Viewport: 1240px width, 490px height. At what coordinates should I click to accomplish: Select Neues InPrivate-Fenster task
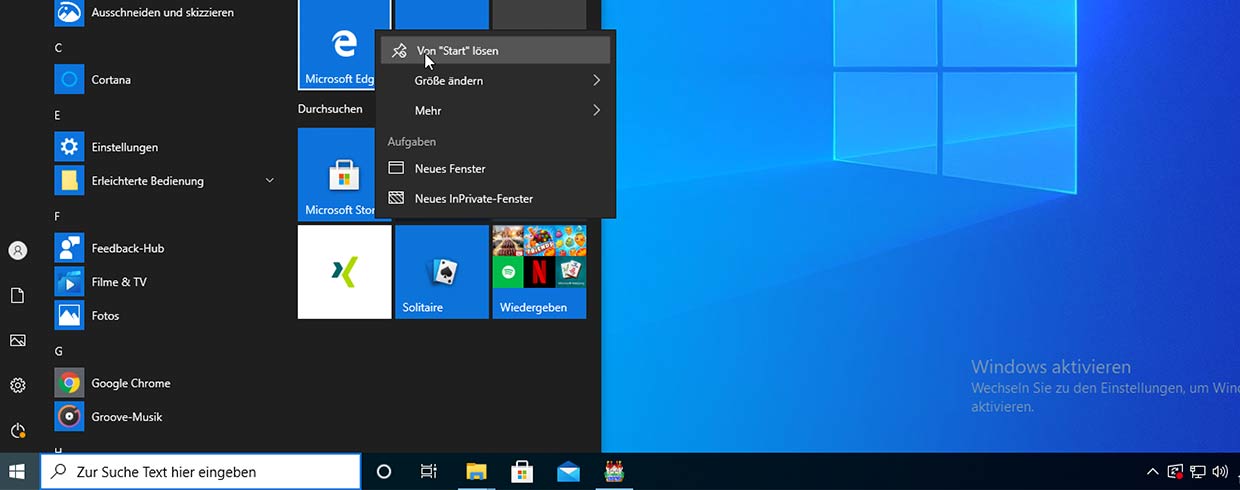point(495,198)
